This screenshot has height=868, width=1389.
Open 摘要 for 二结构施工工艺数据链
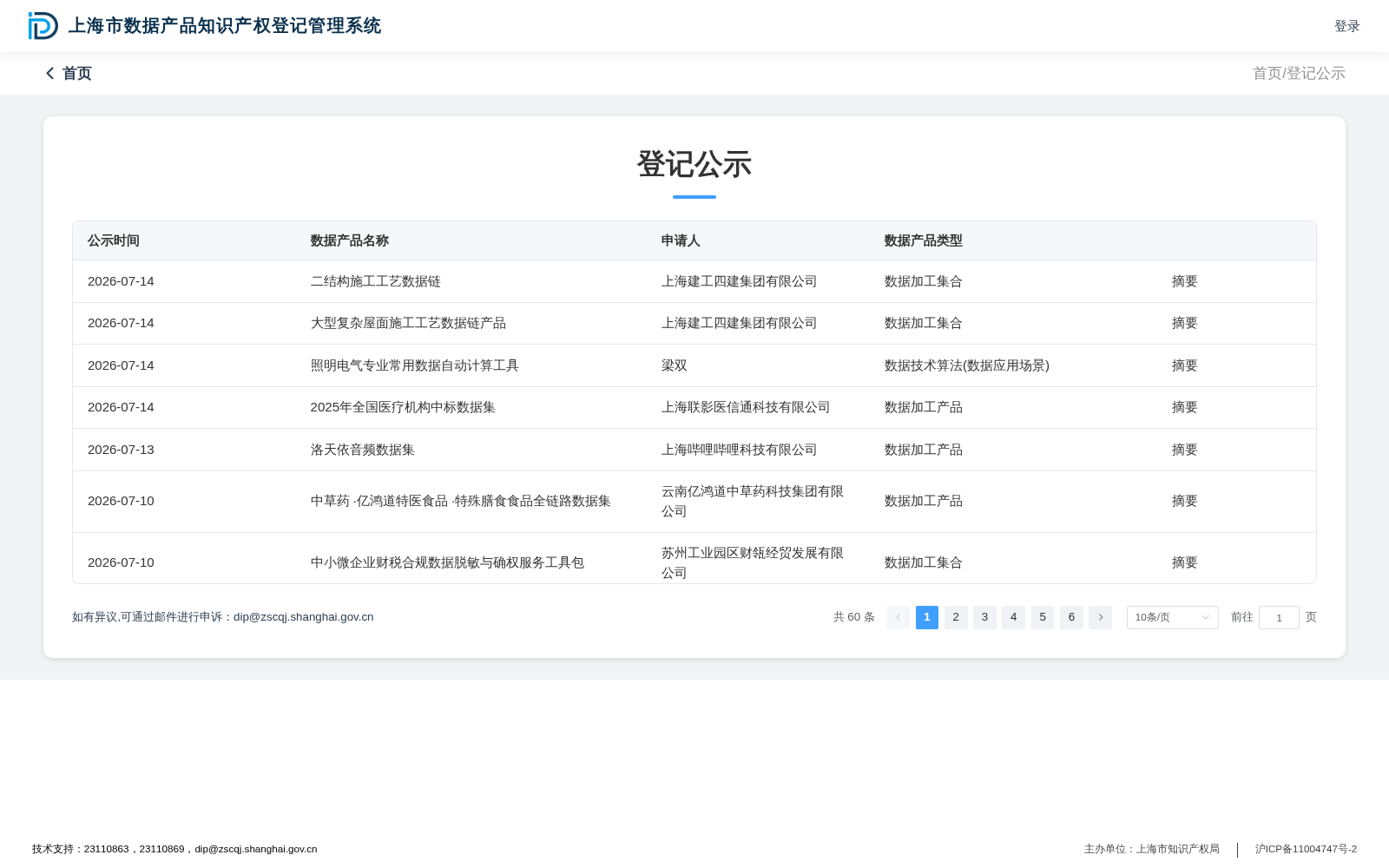(x=1184, y=281)
